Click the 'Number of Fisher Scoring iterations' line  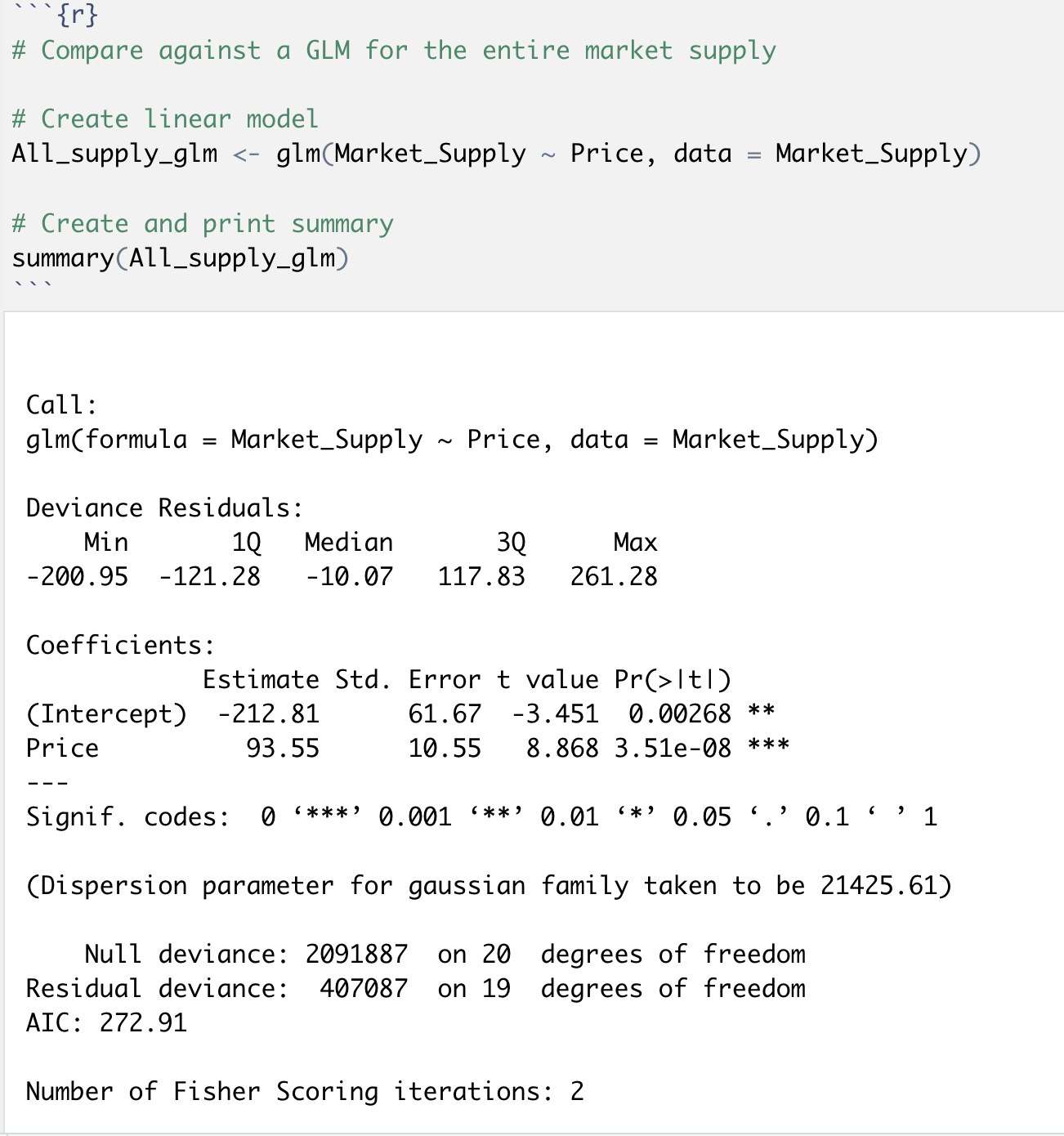[304, 1092]
